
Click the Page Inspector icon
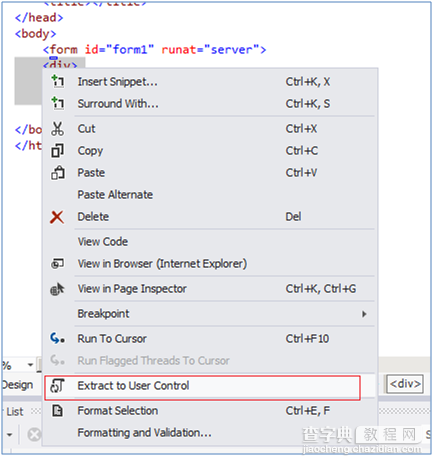pos(57,289)
